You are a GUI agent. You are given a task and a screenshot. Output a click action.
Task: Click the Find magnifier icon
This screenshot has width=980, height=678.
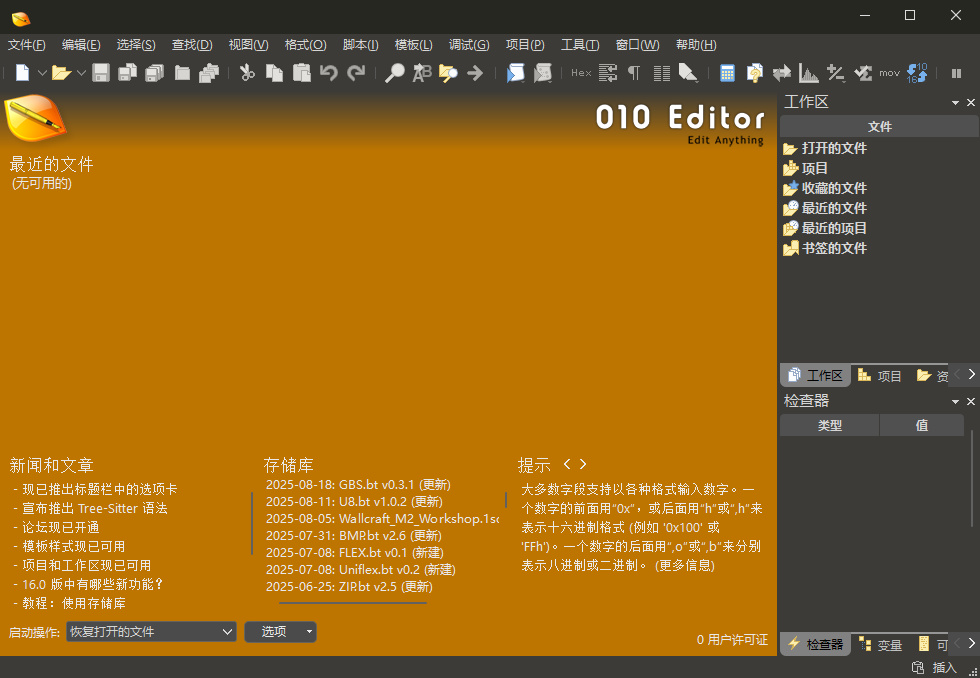[x=395, y=72]
